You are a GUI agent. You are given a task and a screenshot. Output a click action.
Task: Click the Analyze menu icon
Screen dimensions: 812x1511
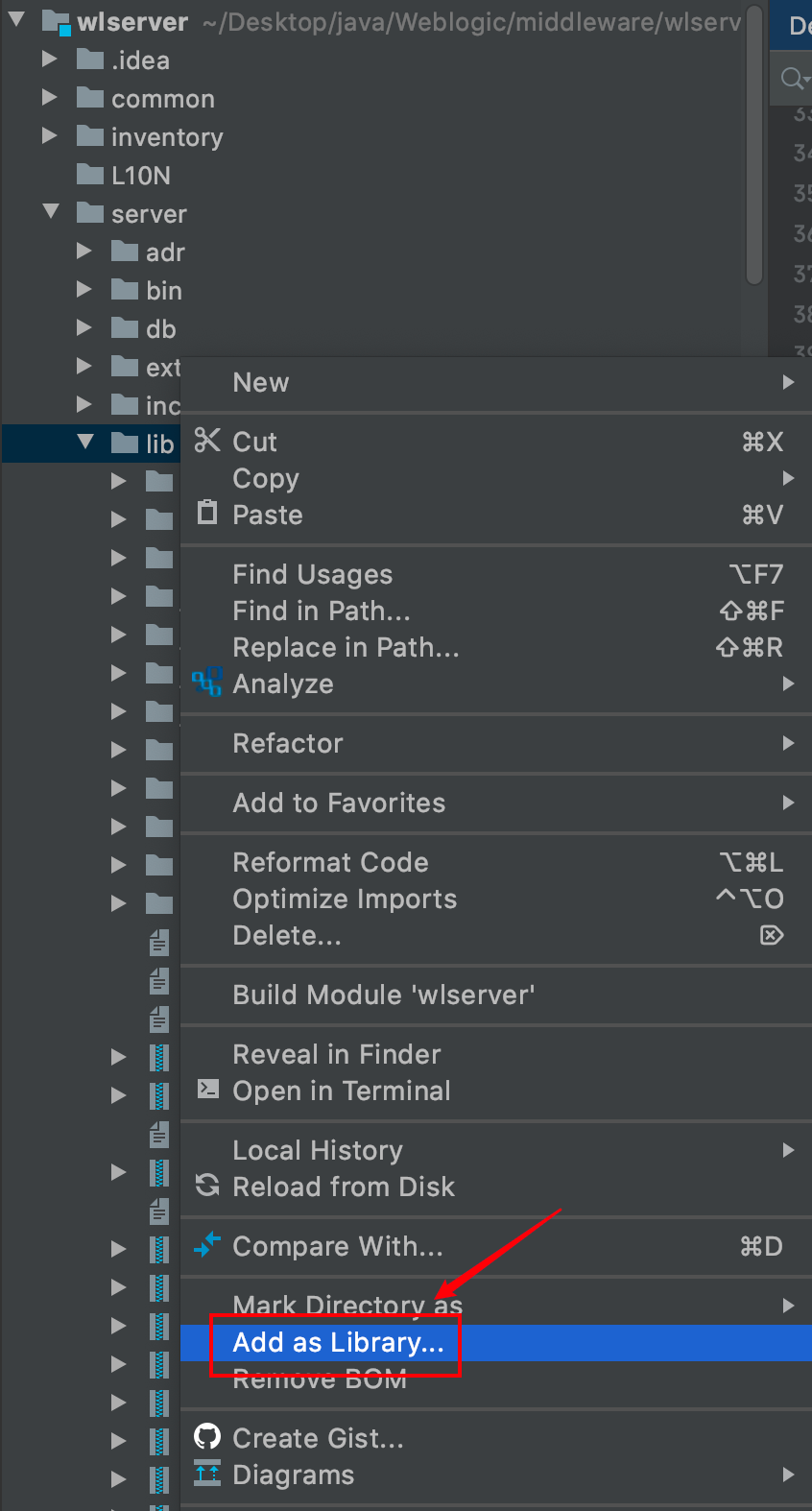click(207, 683)
